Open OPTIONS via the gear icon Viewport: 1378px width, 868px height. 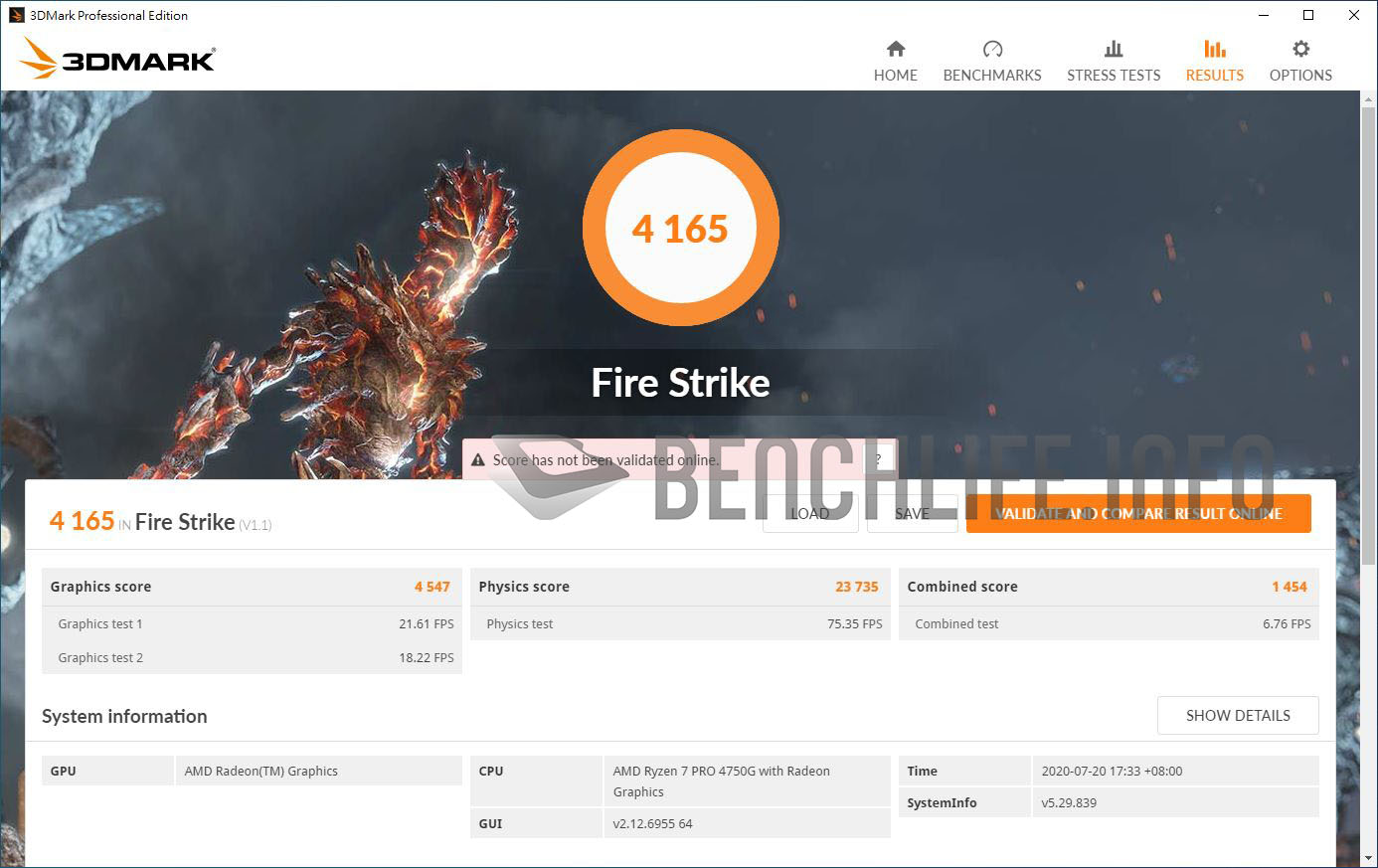(x=1299, y=48)
